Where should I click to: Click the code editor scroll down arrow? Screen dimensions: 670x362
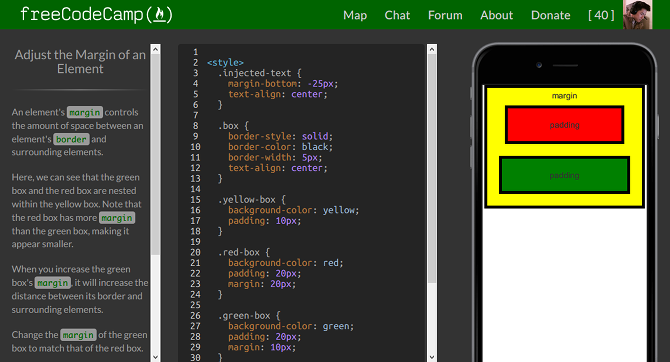(x=432, y=357)
